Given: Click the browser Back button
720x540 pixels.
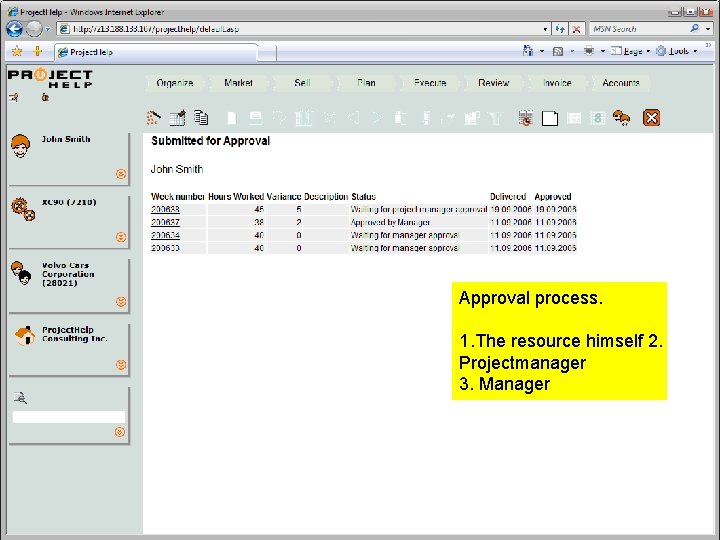Looking at the screenshot, I should (14, 29).
